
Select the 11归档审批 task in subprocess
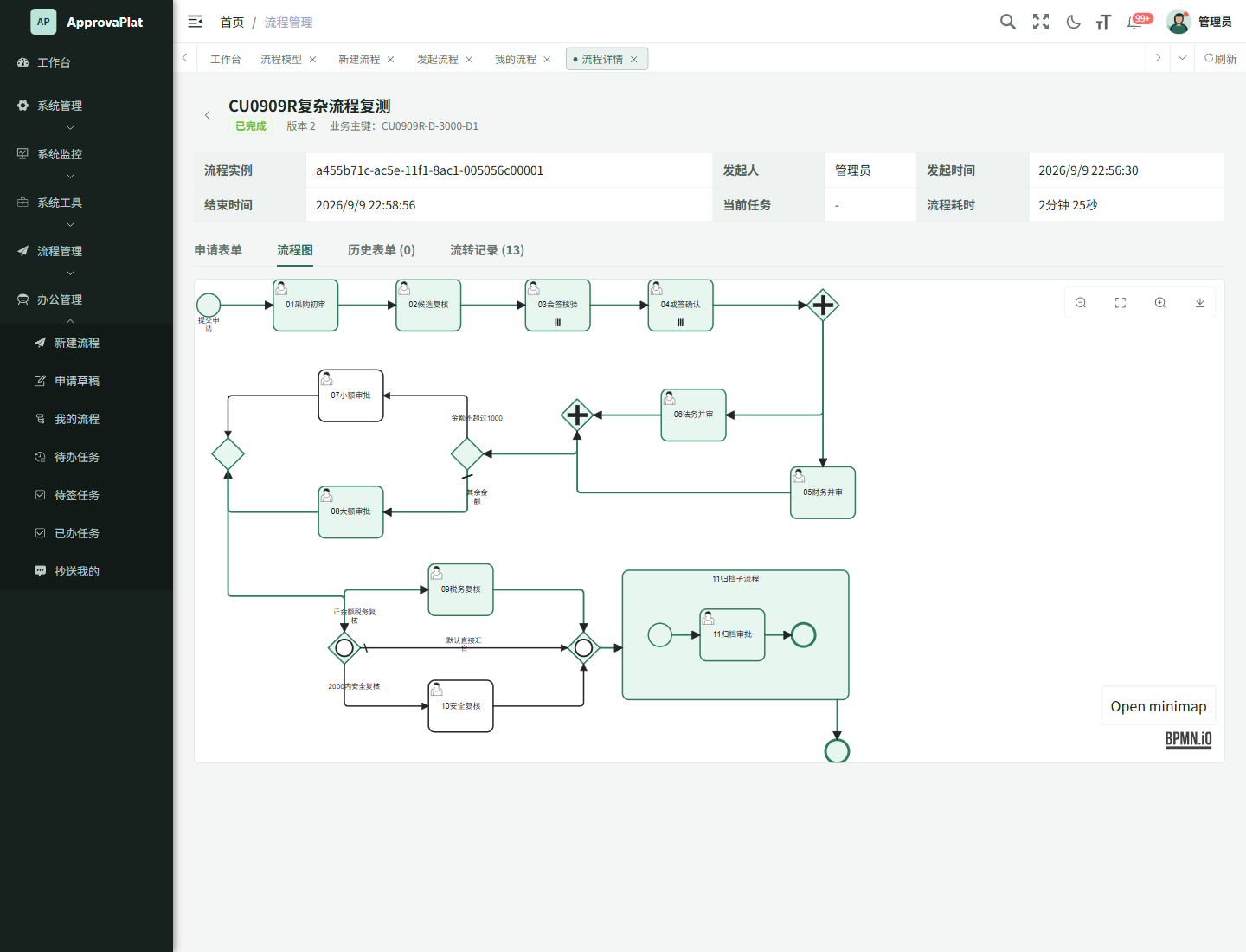[x=732, y=634]
